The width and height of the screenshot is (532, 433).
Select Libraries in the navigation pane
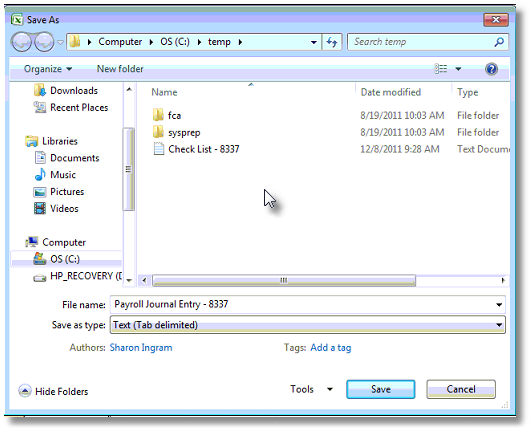click(x=60, y=141)
